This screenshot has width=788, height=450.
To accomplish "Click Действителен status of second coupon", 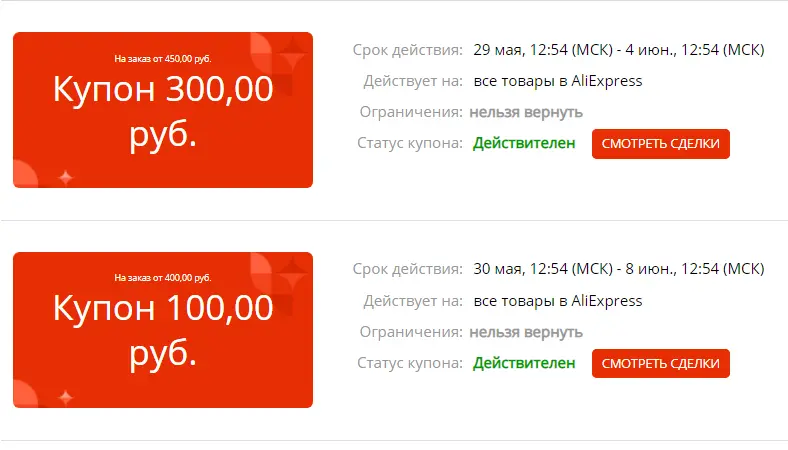I will [524, 363].
